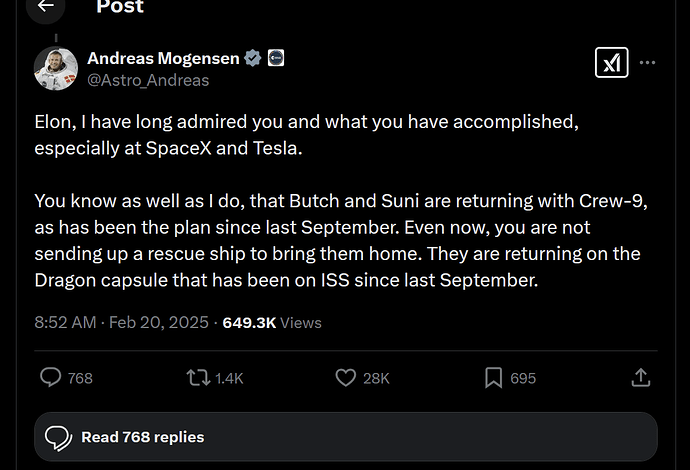The height and width of the screenshot is (470, 690).
Task: Click the 8:52 AM Feb 20, 2025 timestamp
Action: 121,323
